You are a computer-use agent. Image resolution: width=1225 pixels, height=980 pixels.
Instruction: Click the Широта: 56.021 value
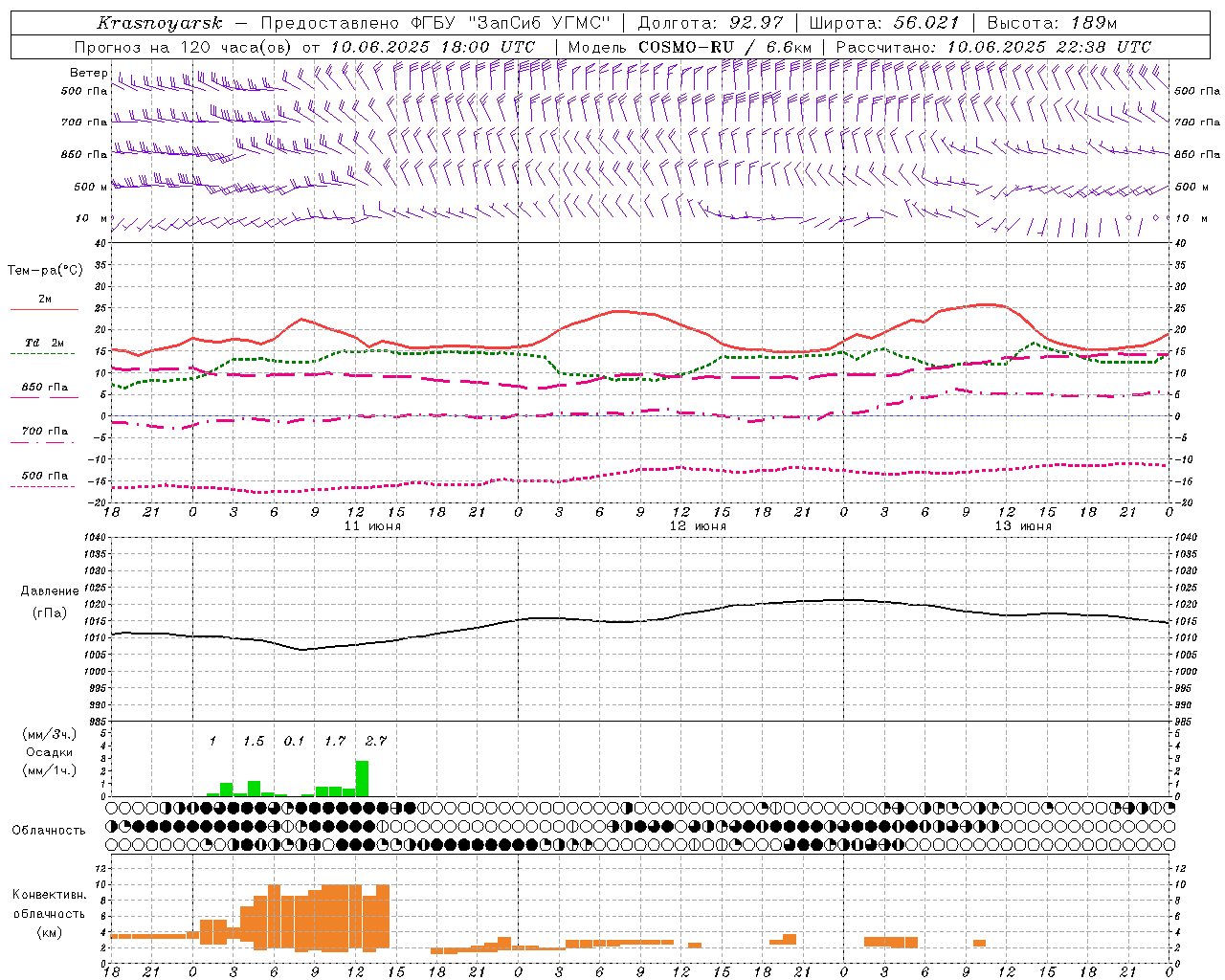click(884, 23)
